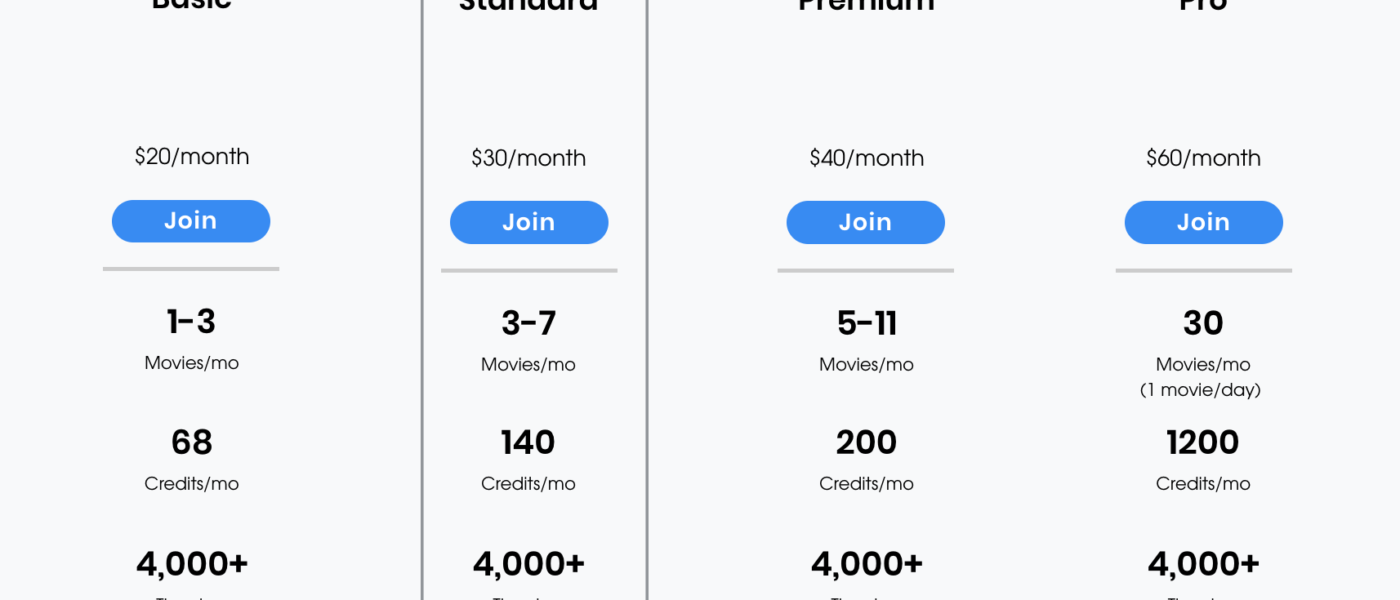Click the 4,000+ value in the Pro column
Viewport: 1400px width, 600px height.
coord(1203,564)
